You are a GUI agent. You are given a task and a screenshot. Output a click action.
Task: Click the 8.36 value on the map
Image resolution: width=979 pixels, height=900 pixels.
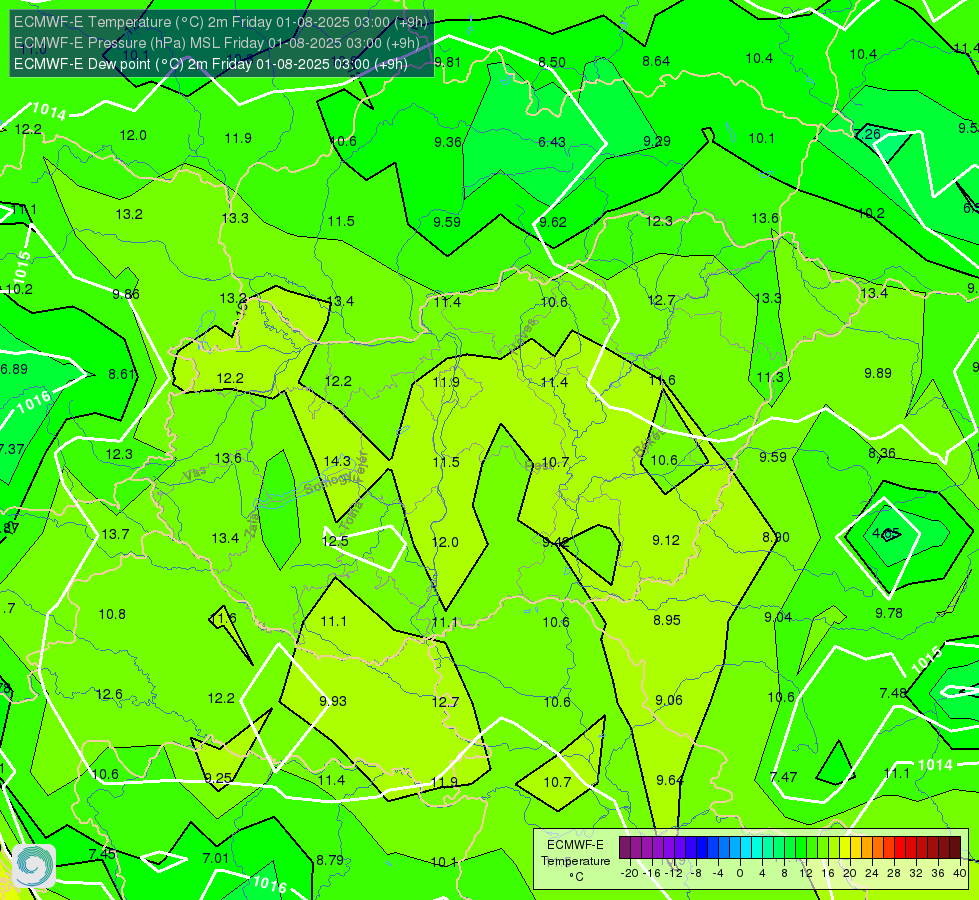pyautogui.click(x=882, y=453)
